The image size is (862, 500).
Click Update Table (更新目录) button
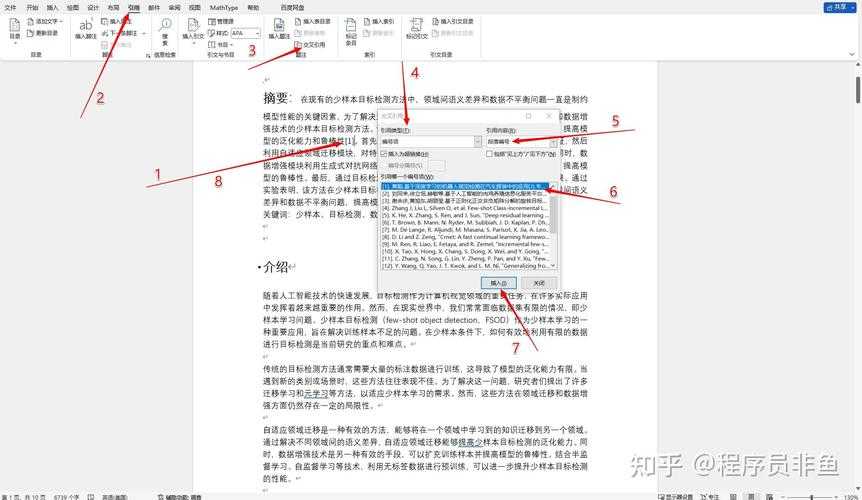coord(43,34)
